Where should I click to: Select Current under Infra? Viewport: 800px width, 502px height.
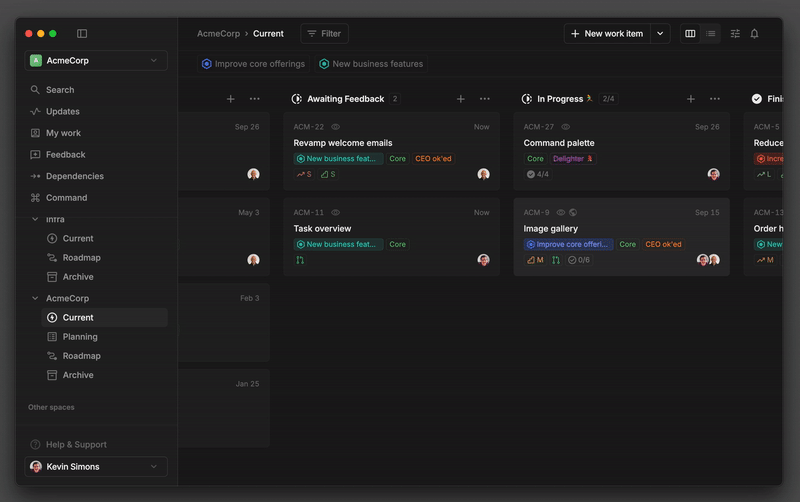point(105,238)
